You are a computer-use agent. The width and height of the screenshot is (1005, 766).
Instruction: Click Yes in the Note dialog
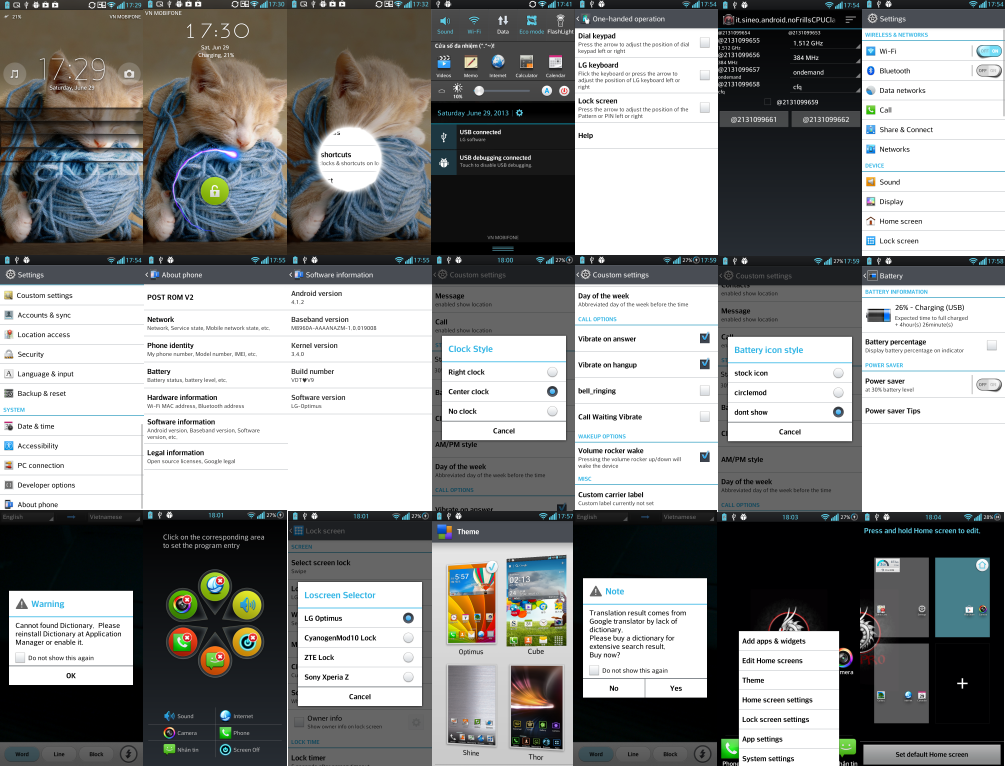pos(676,688)
